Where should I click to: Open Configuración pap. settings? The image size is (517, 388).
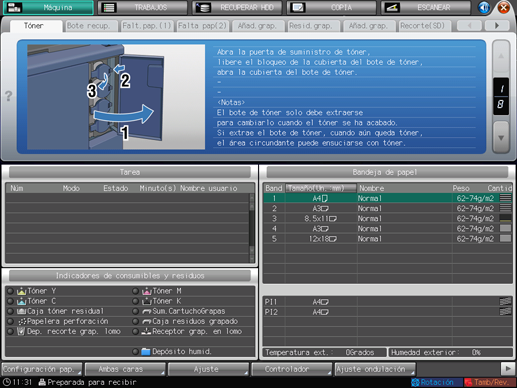coord(42,369)
